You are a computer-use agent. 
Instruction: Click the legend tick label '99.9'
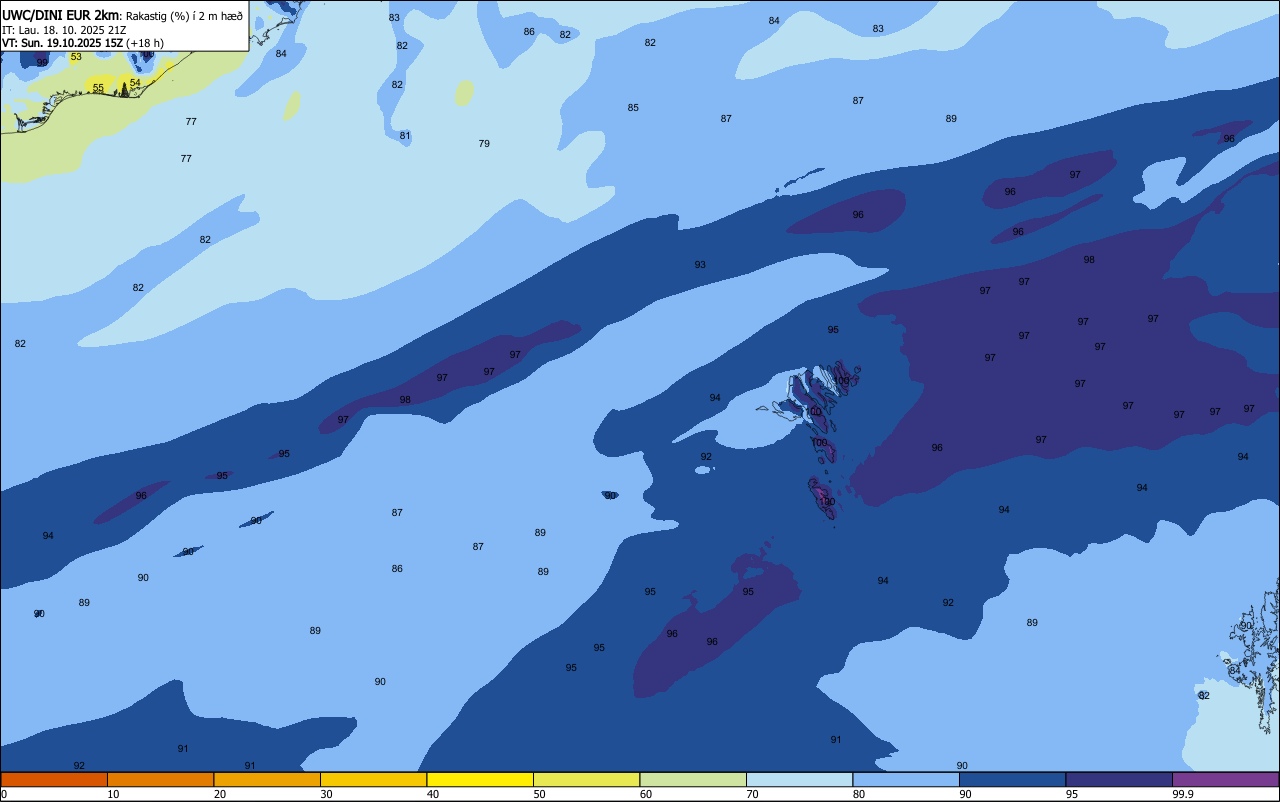[1183, 794]
